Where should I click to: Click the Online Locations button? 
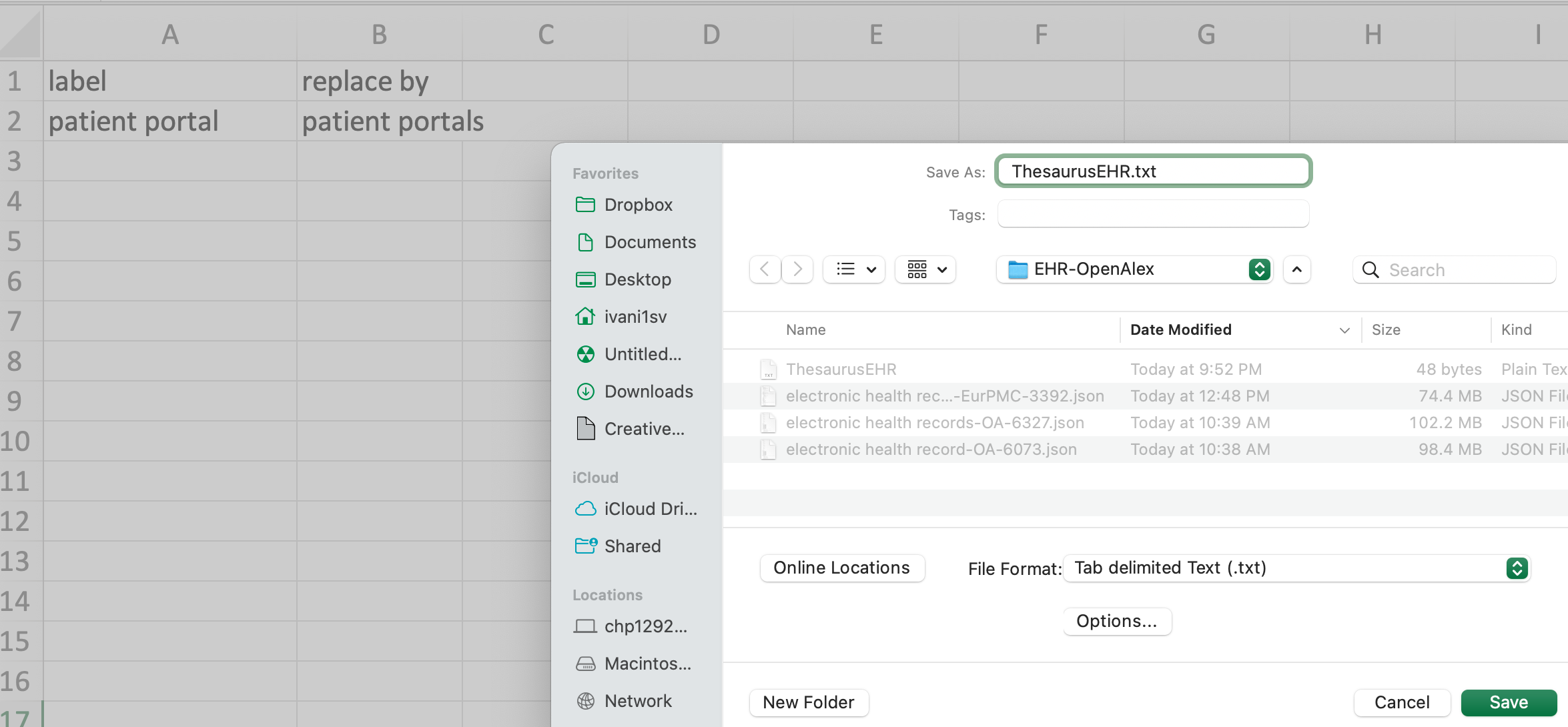coord(841,568)
